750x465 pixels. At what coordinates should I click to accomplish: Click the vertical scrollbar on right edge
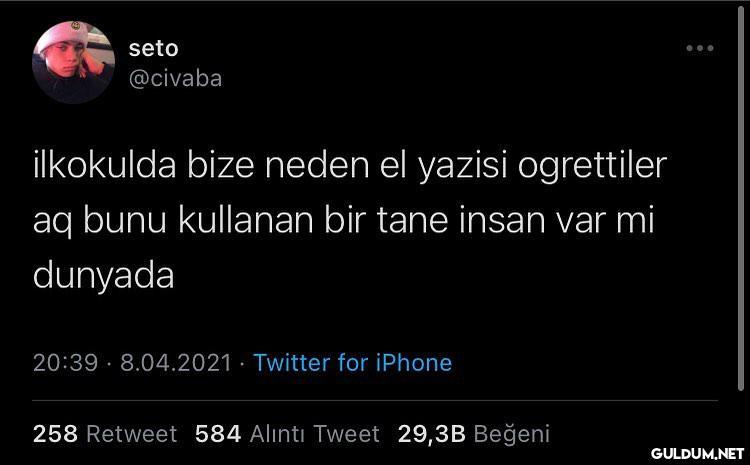(740, 201)
